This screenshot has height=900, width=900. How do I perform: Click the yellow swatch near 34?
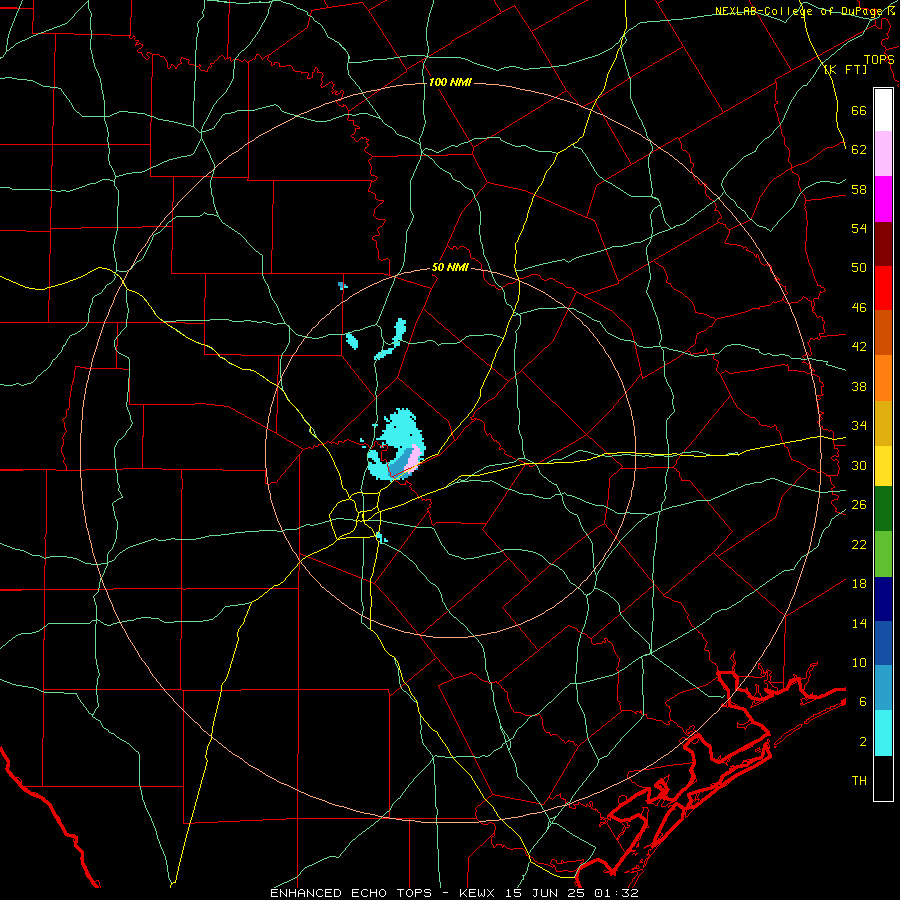883,466
